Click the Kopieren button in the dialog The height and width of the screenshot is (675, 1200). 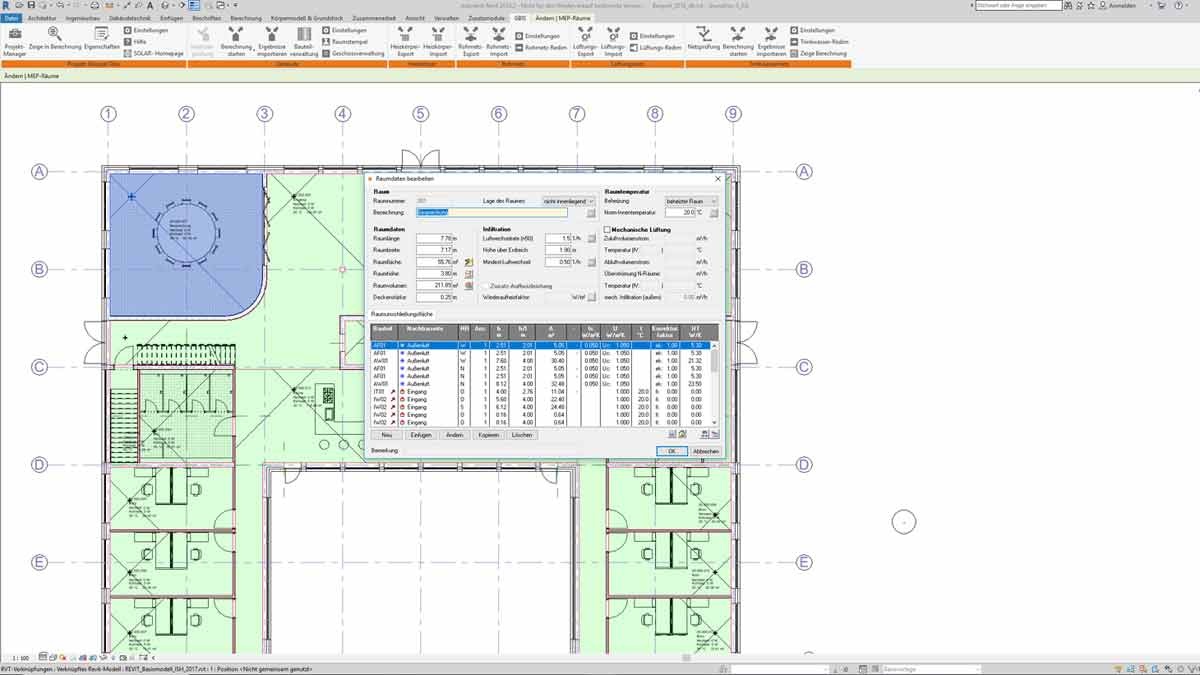pyautogui.click(x=490, y=435)
